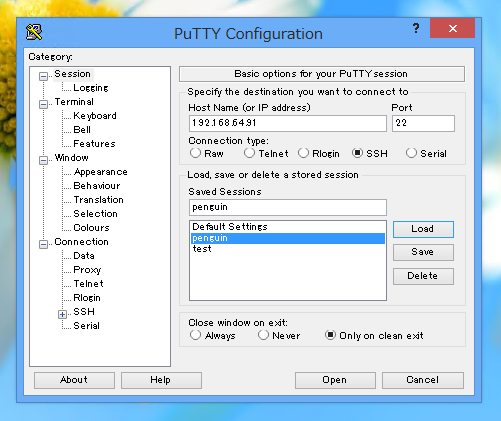501x421 pixels.
Task: Open the Proxy category
Action: click(87, 270)
